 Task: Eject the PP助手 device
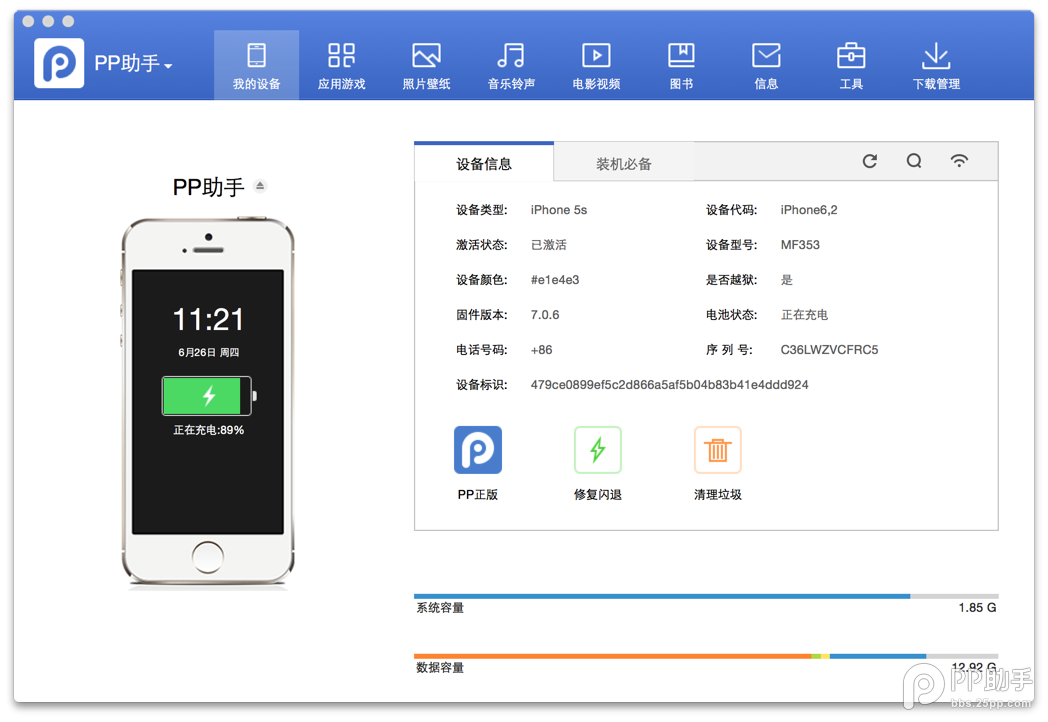[x=260, y=186]
